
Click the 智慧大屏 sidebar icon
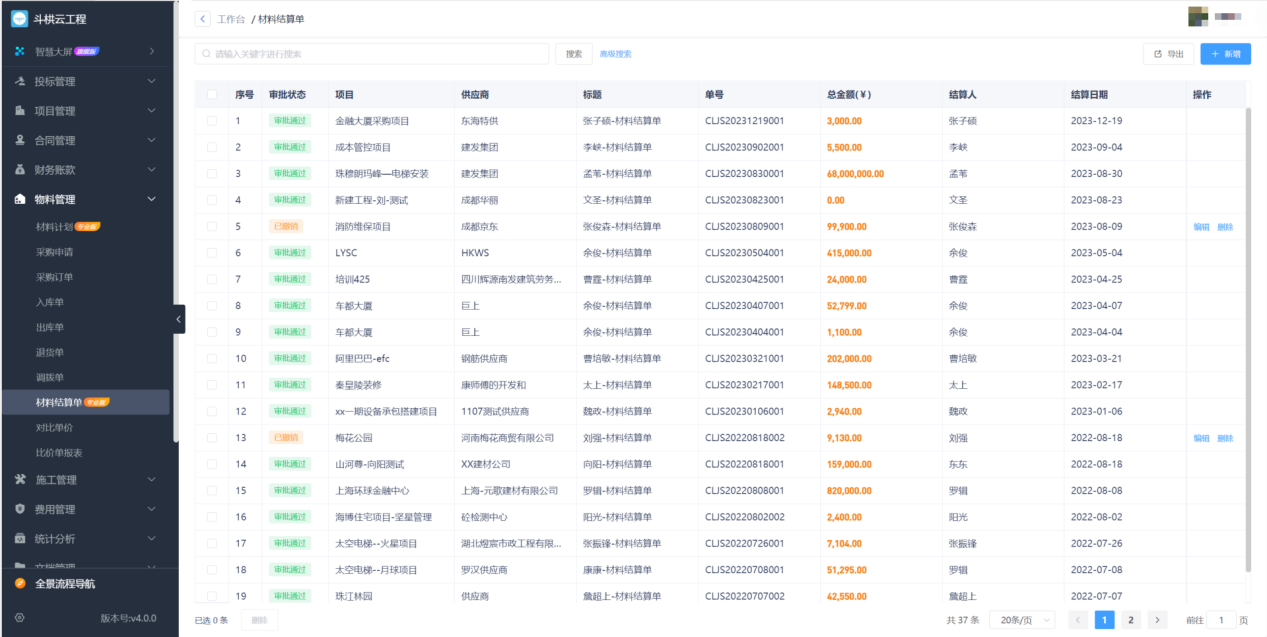(20, 51)
